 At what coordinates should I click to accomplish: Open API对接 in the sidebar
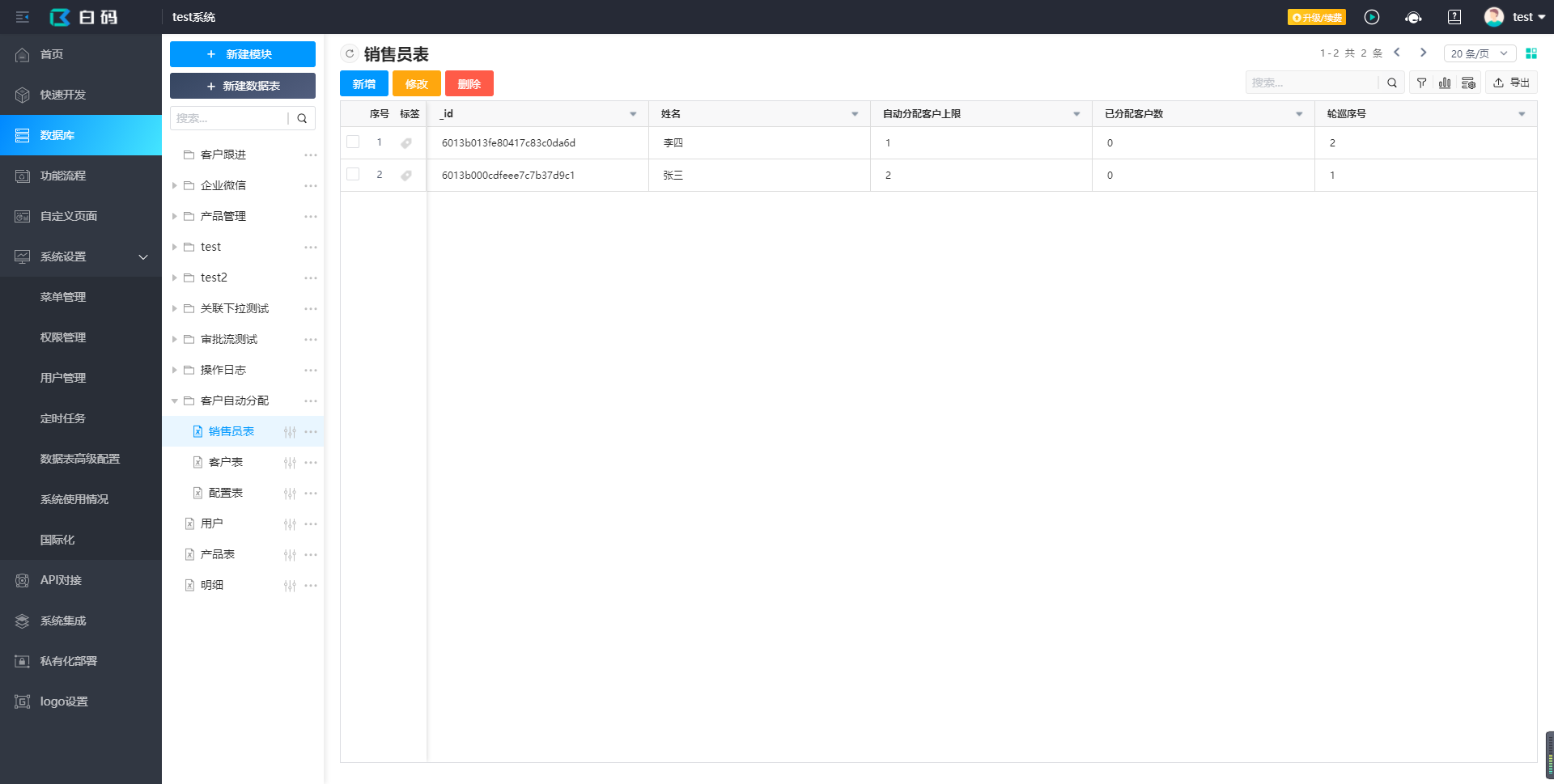tap(81, 580)
